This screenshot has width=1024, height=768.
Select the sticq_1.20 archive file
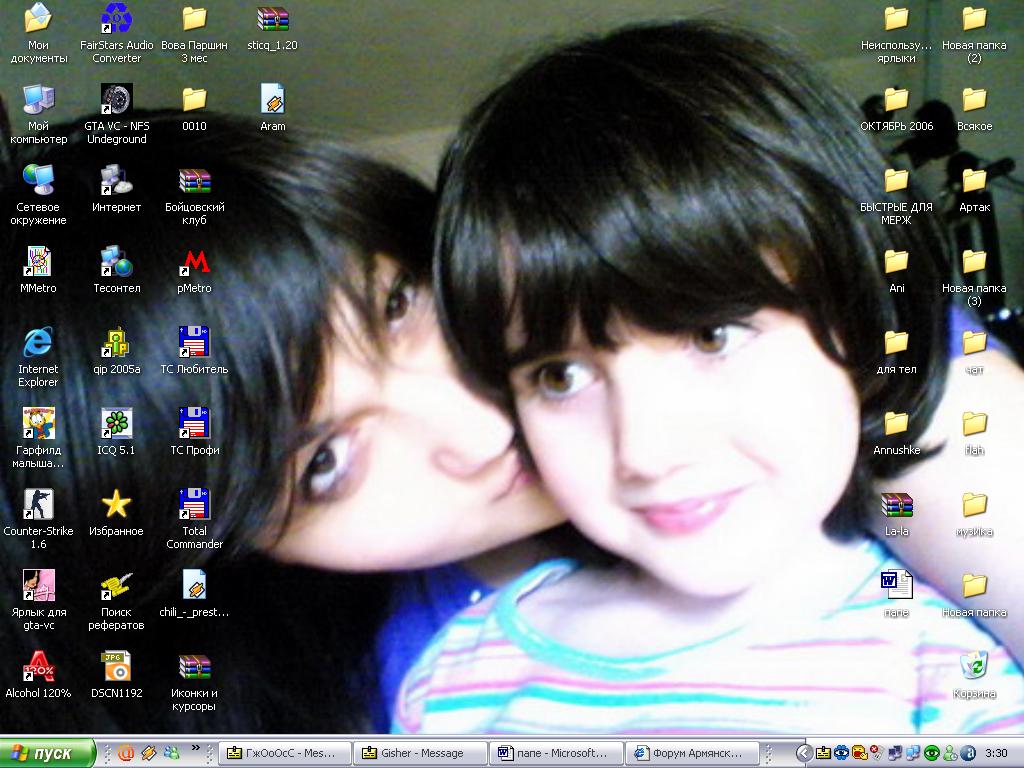272,19
